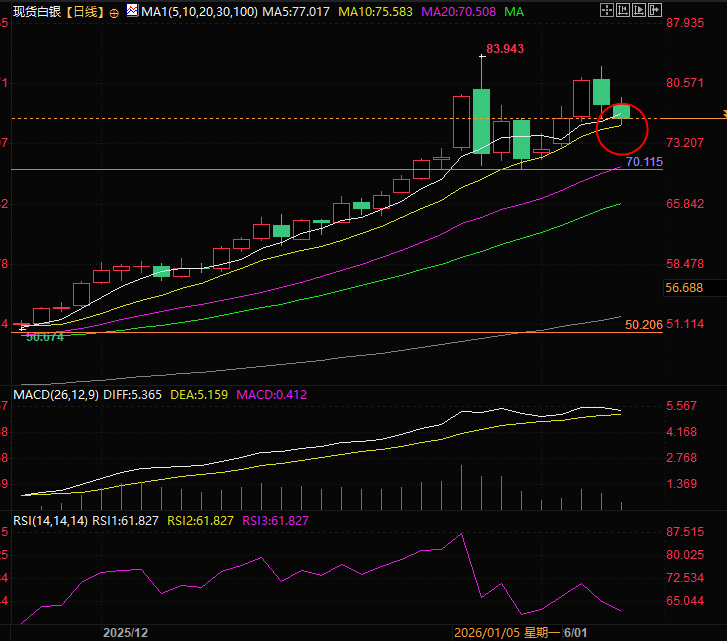
Task: Click the RSI1:61.827 value label
Action: point(126,521)
